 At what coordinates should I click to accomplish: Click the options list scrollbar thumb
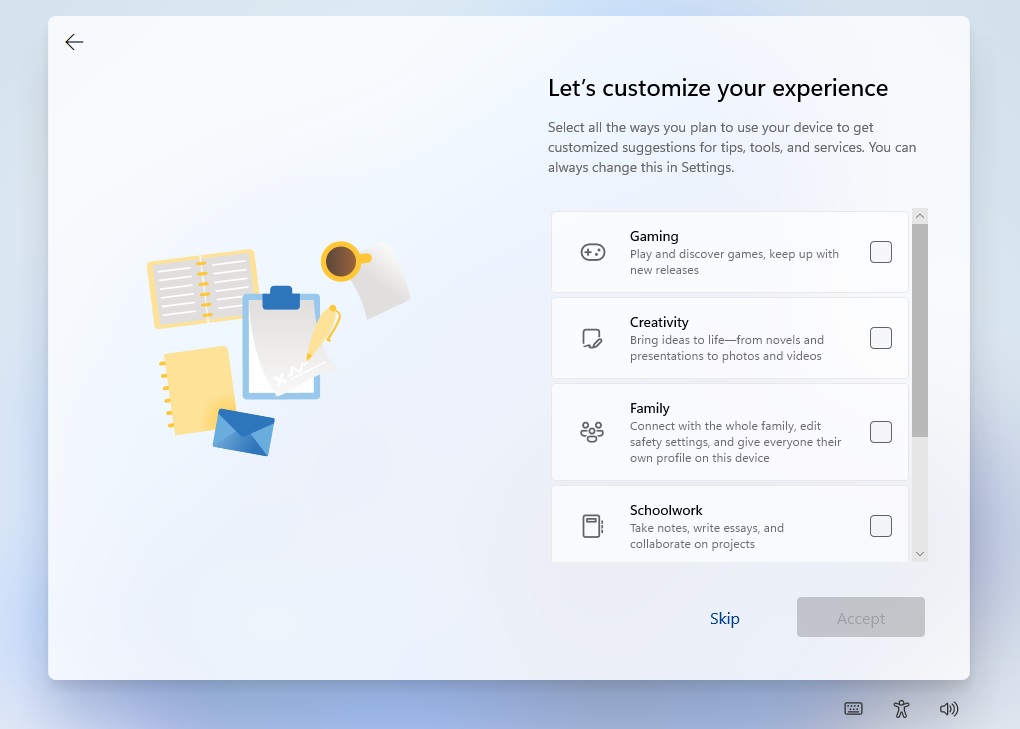920,330
